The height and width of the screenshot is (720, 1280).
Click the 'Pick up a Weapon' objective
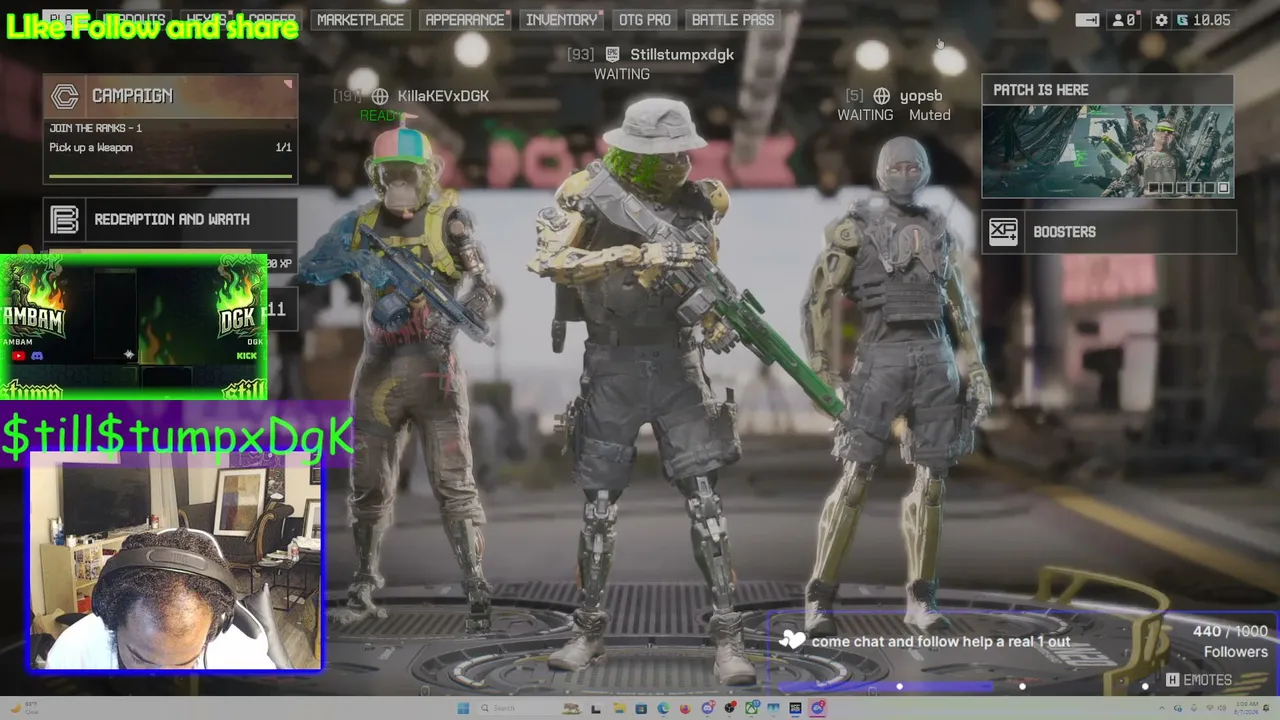91,148
